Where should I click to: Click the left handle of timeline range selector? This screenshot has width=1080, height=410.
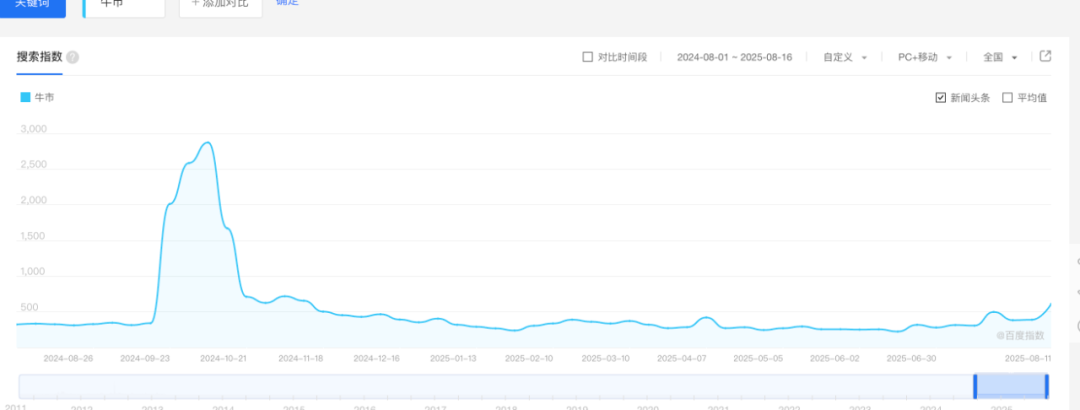[x=975, y=386]
